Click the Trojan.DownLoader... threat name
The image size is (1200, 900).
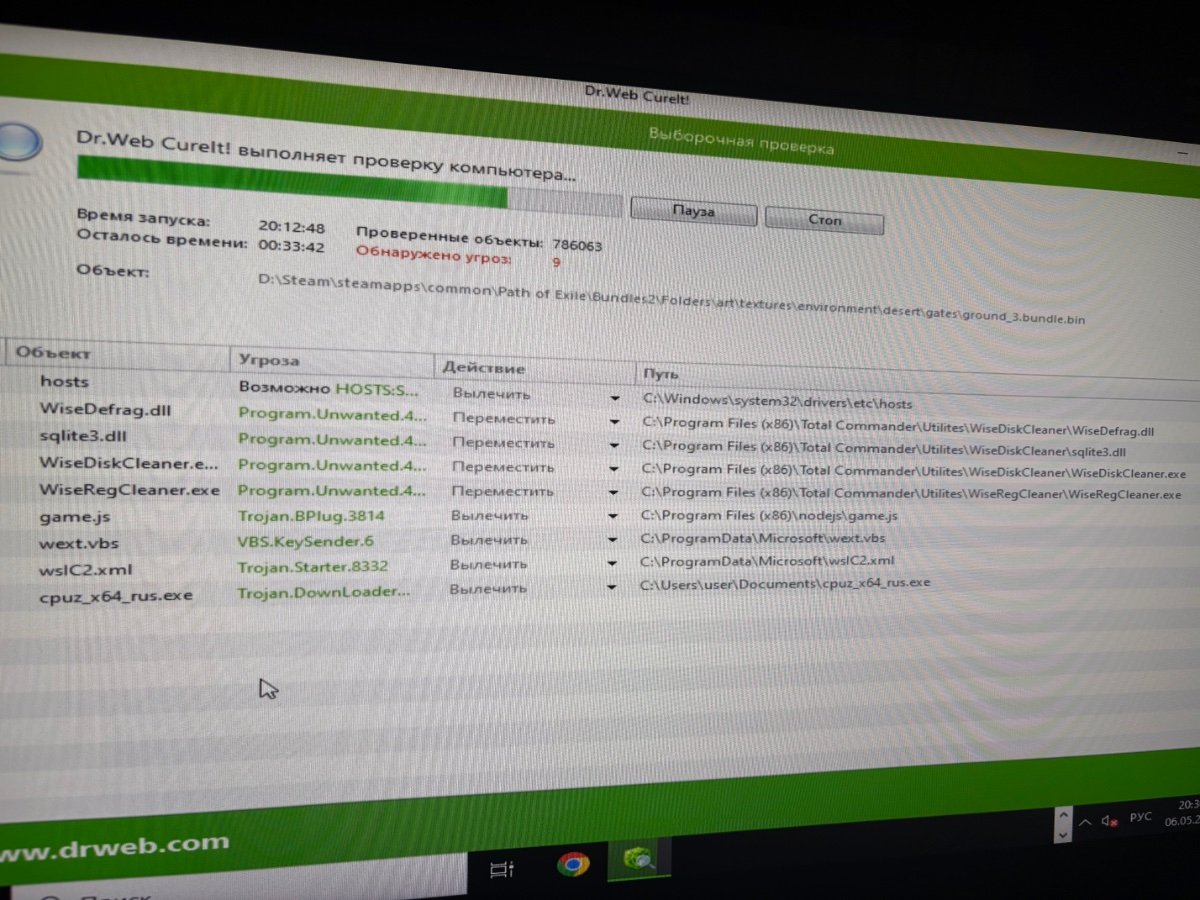point(324,592)
